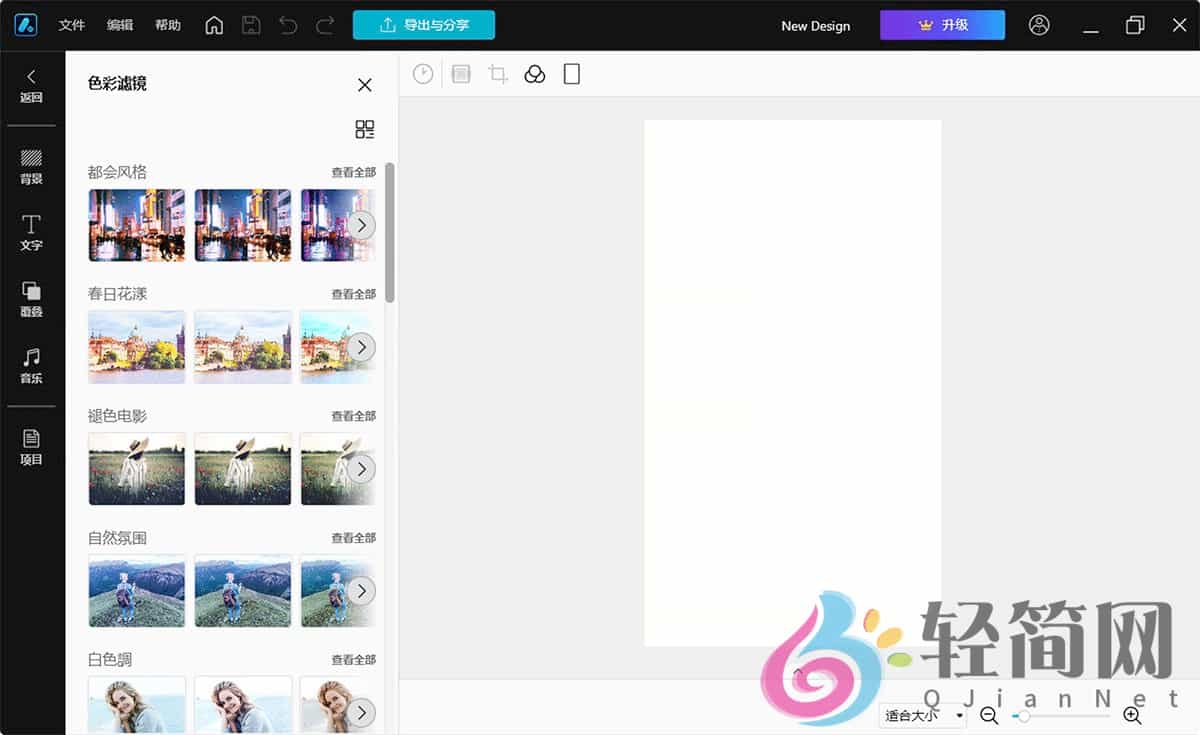Screen dimensions: 1200x735
Task: Click the 导出与分享 export button
Action: click(x=424, y=25)
